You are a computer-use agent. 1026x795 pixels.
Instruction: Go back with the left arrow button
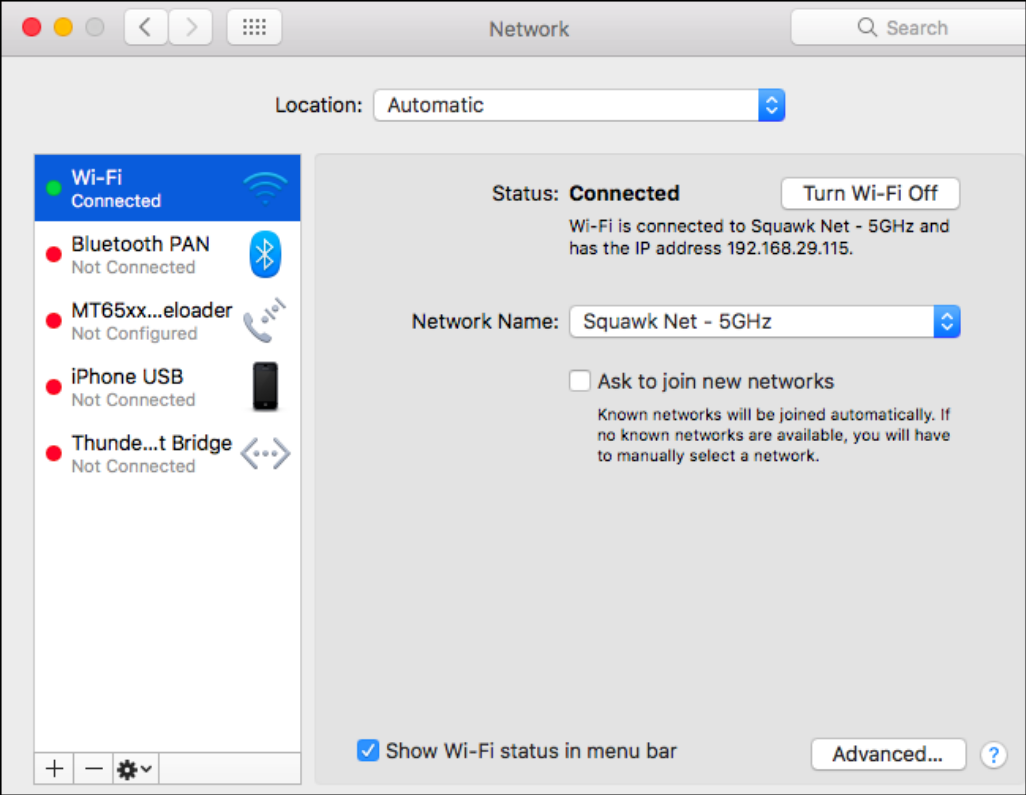coord(146,28)
